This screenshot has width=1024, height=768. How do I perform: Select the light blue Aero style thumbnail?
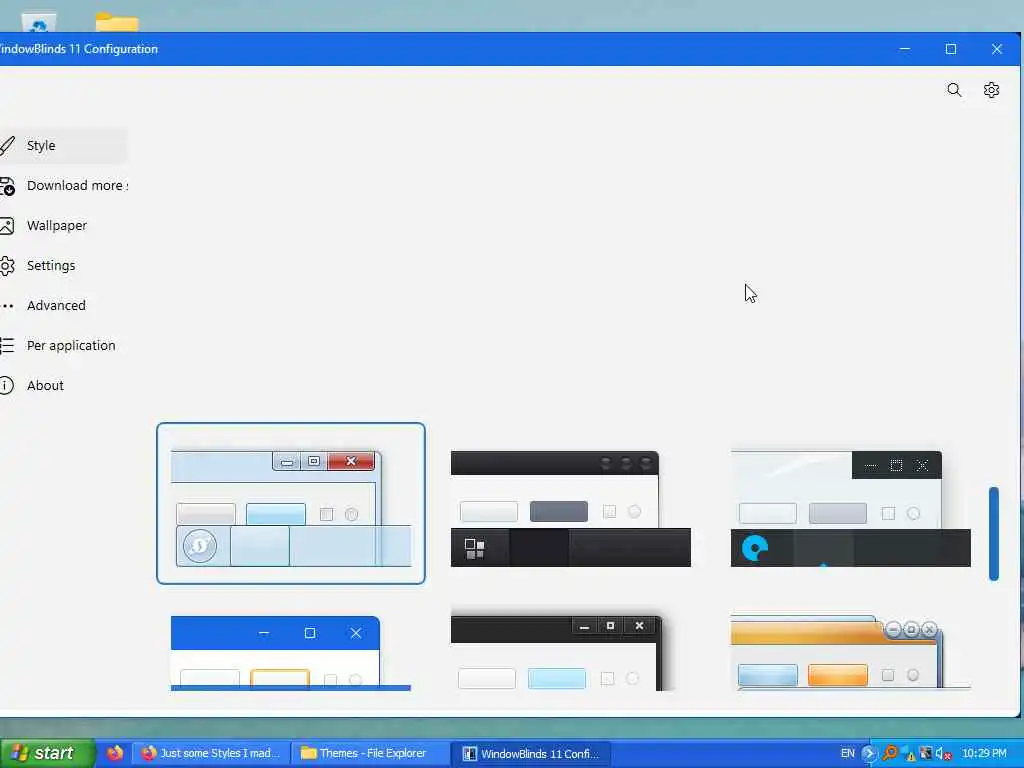tap(291, 504)
